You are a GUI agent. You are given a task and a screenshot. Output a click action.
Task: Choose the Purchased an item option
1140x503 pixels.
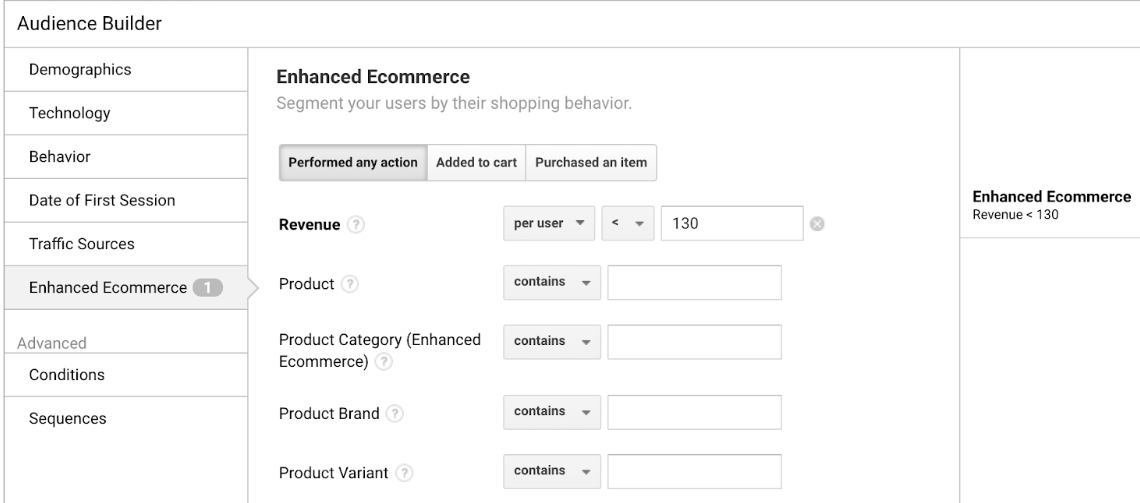(x=591, y=163)
